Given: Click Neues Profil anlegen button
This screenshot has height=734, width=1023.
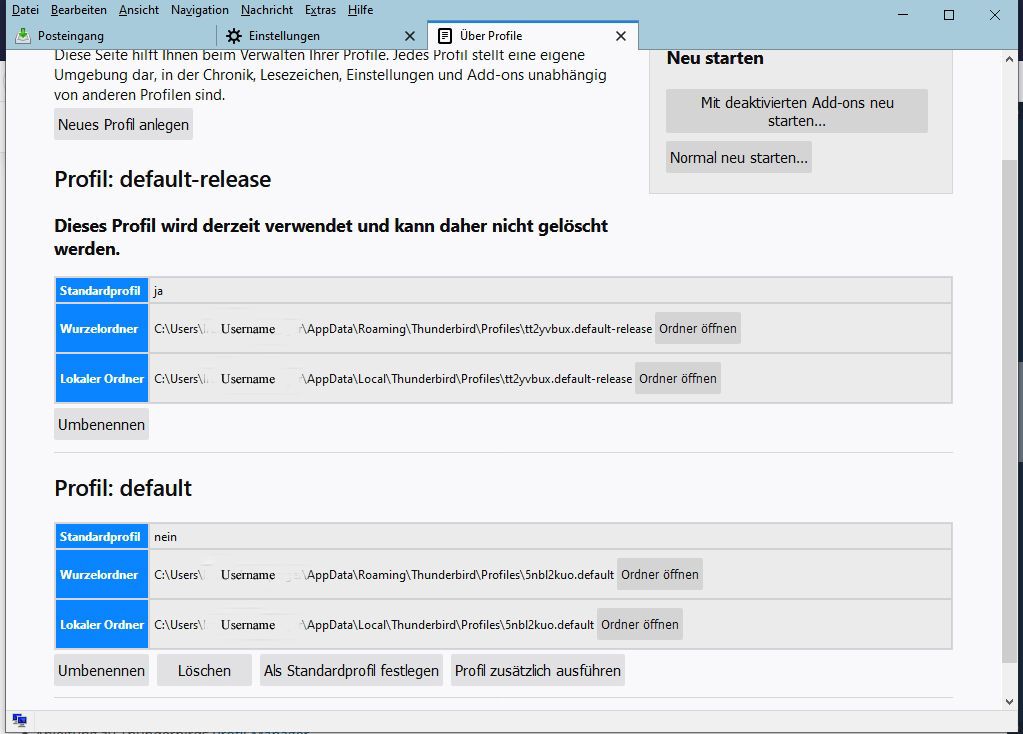Looking at the screenshot, I should 123,125.
